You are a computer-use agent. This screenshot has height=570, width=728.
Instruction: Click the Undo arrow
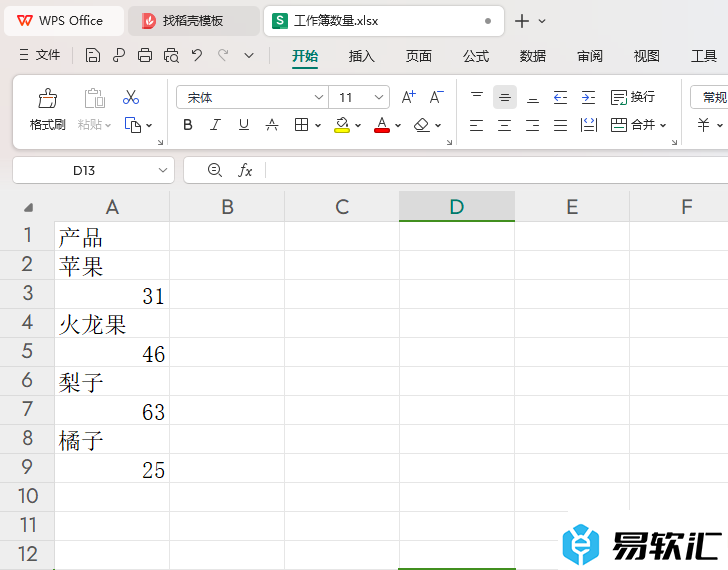(197, 56)
